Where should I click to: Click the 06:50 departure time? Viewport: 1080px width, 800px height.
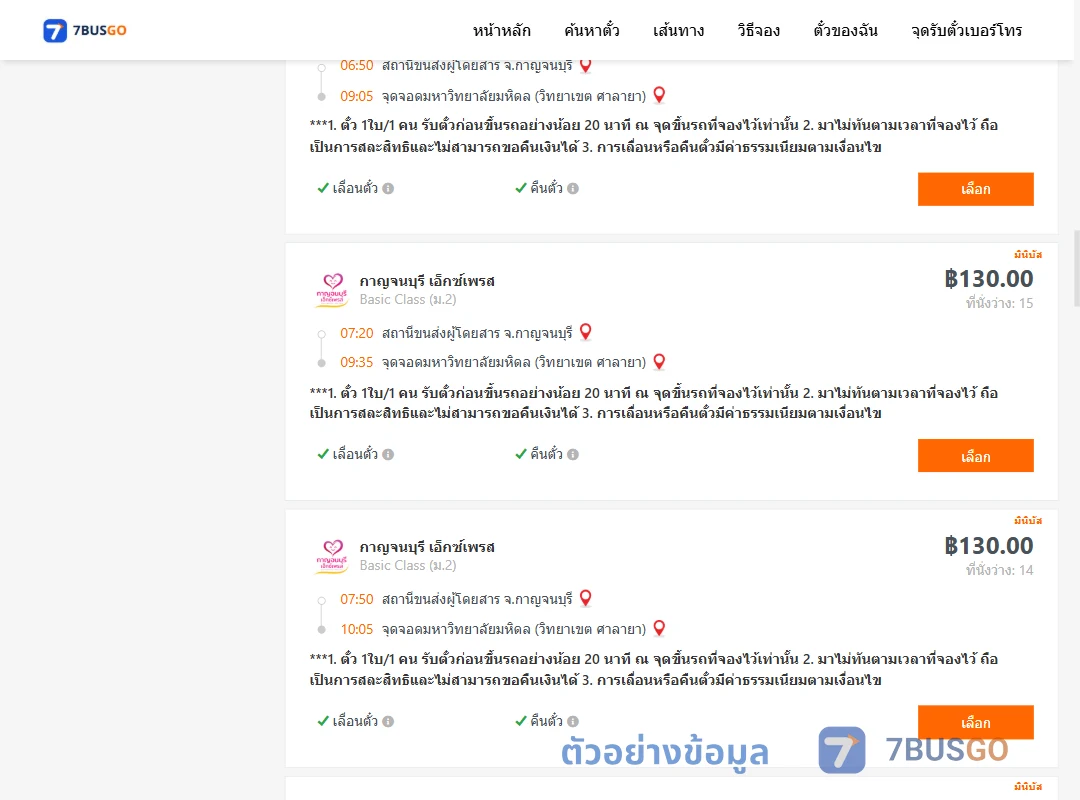[x=356, y=65]
